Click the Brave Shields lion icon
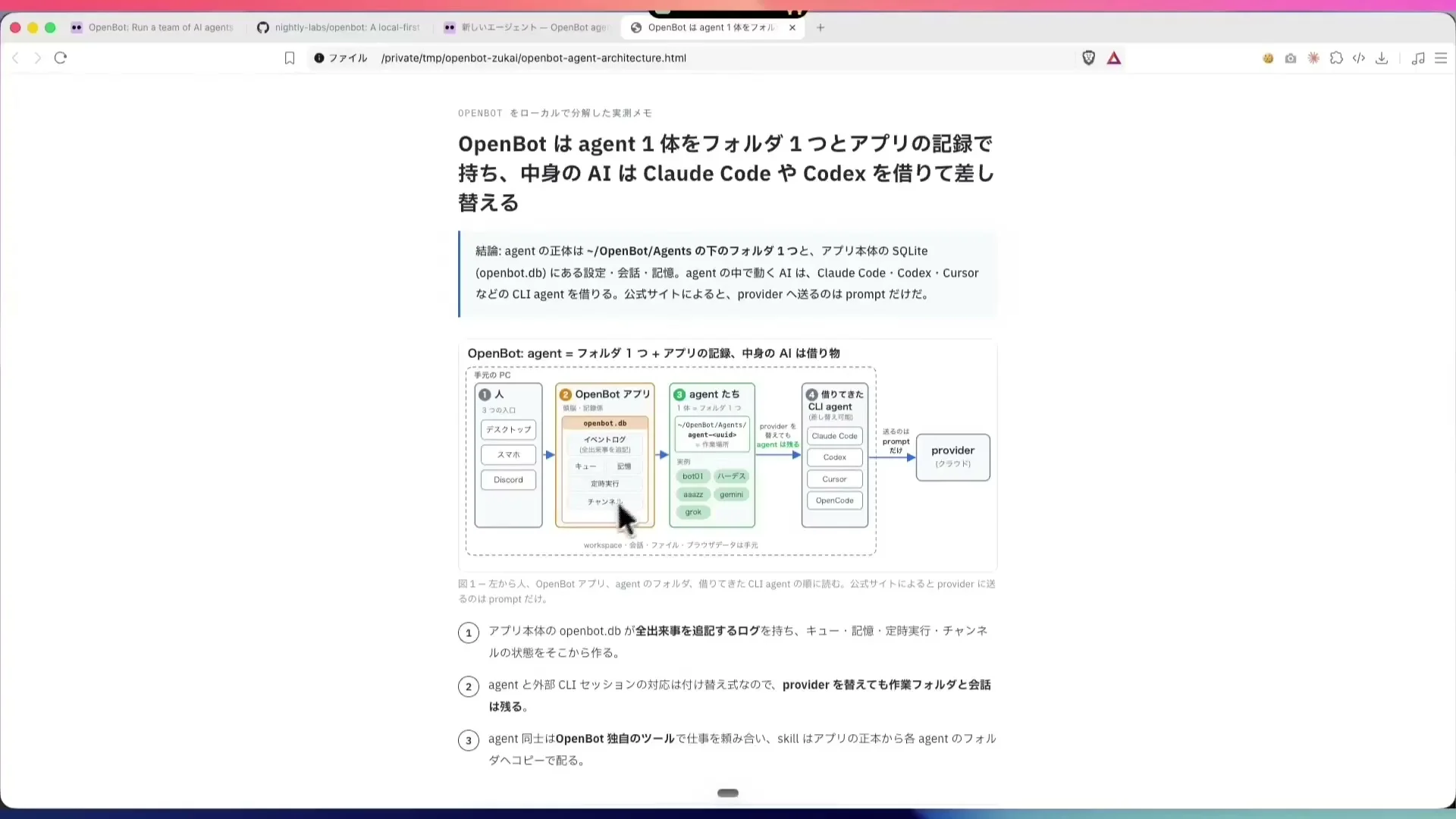 coord(1088,58)
